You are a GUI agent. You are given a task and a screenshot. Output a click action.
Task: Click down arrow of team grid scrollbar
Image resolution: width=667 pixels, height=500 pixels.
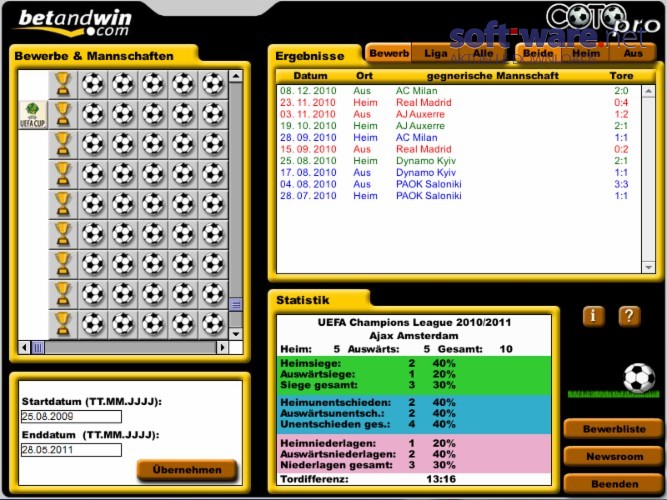236,334
